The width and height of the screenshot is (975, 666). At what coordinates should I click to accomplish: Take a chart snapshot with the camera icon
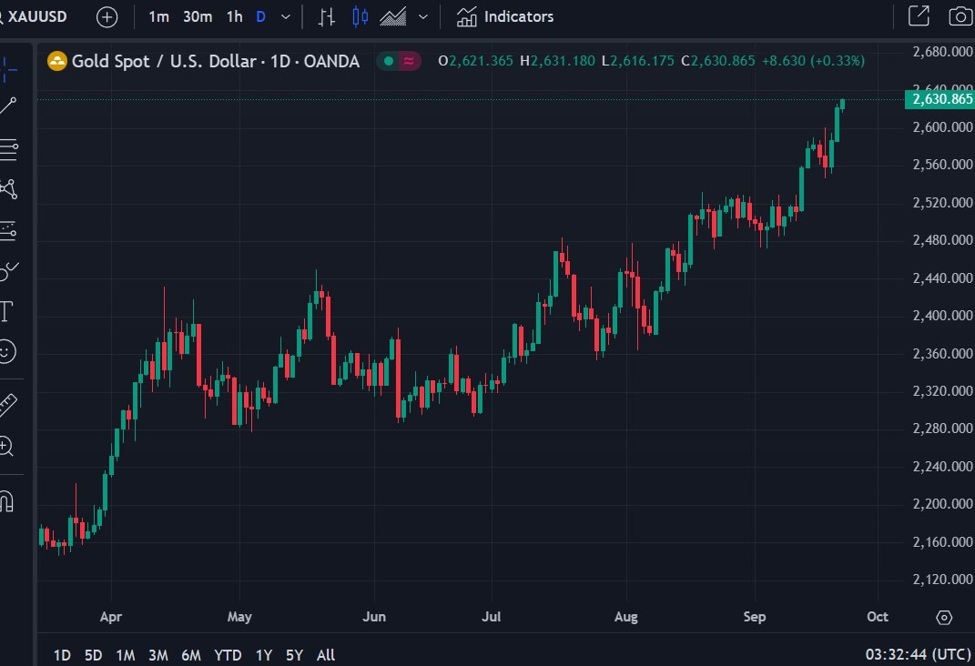(x=960, y=16)
